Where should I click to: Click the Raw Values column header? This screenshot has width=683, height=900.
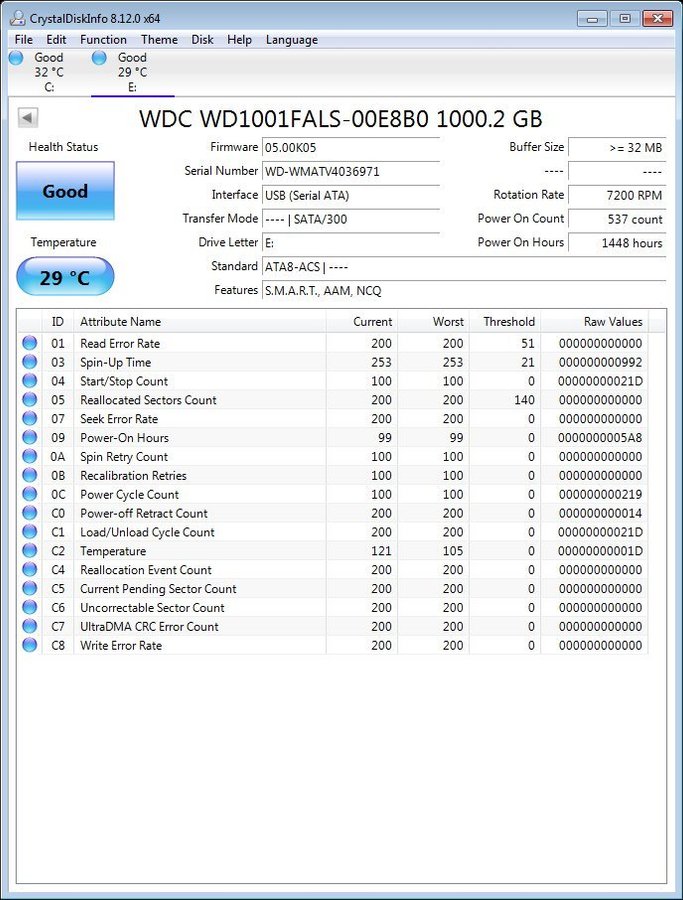tap(594, 321)
